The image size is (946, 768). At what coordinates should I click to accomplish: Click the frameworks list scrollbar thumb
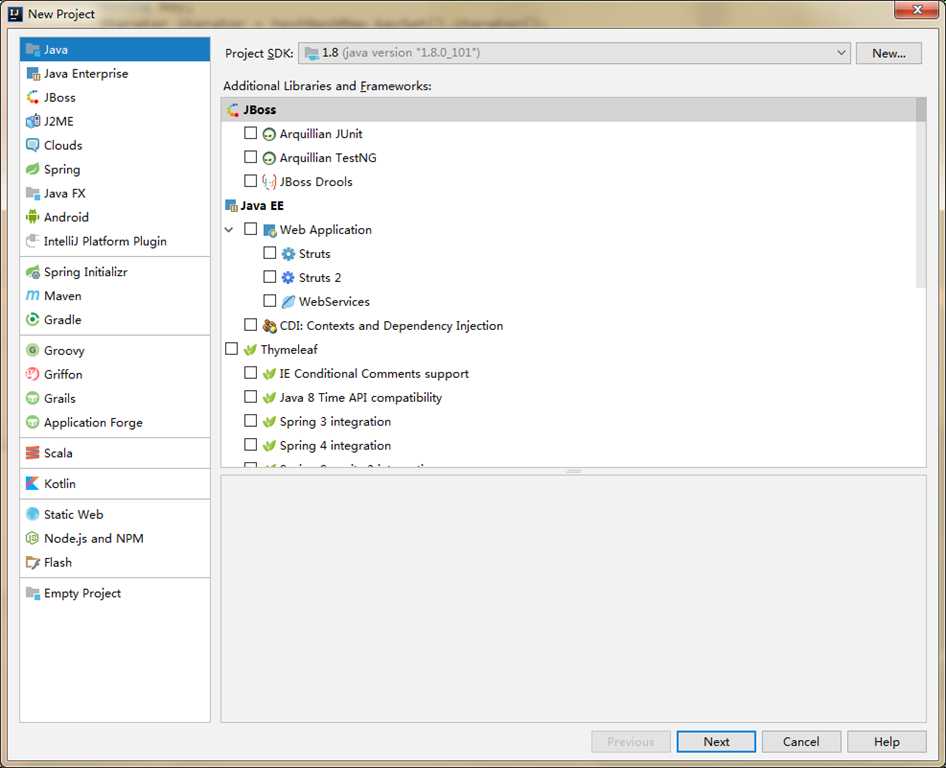click(921, 193)
